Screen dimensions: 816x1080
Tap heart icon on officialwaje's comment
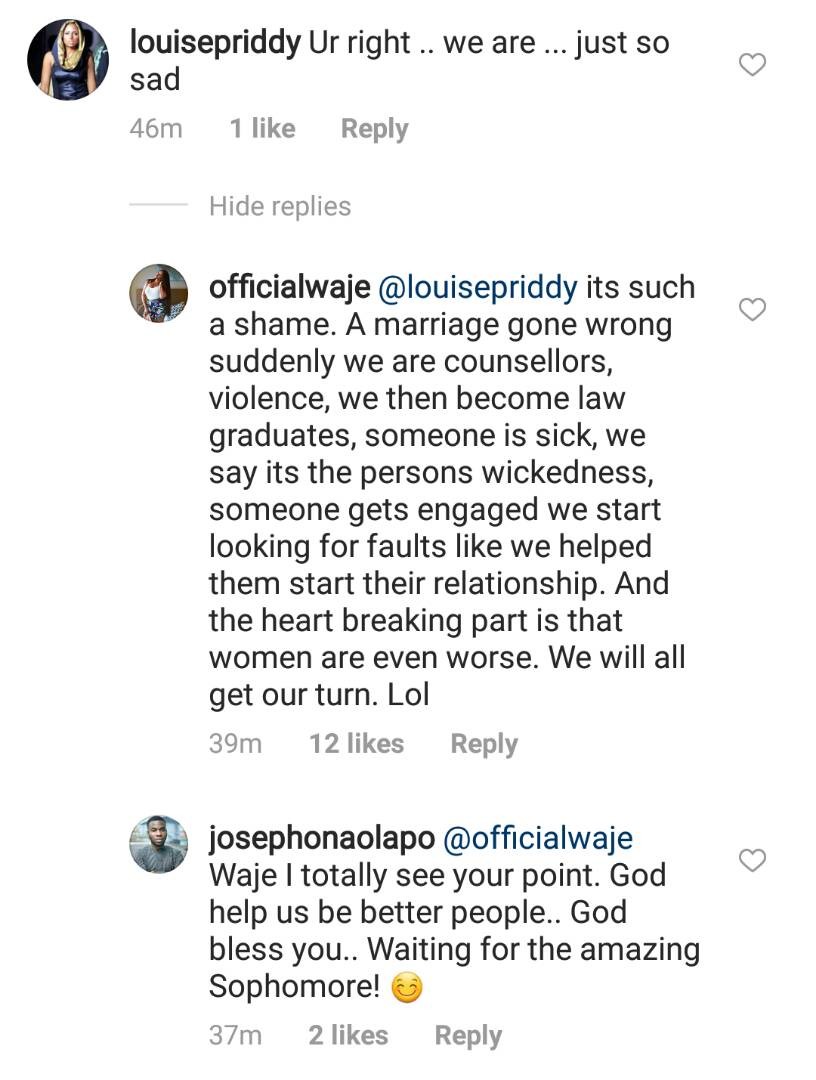[x=751, y=310]
